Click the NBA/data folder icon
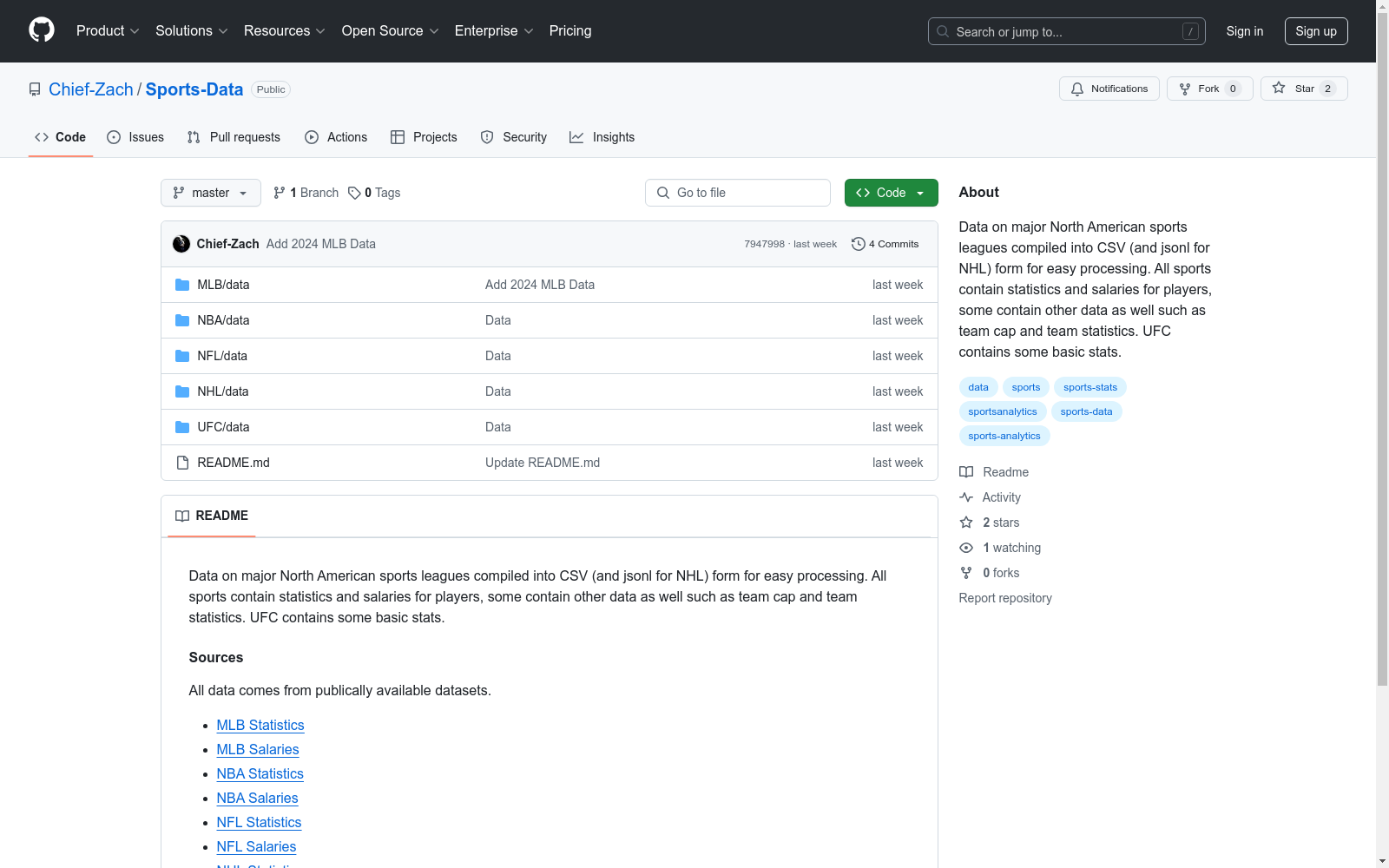 (x=182, y=320)
